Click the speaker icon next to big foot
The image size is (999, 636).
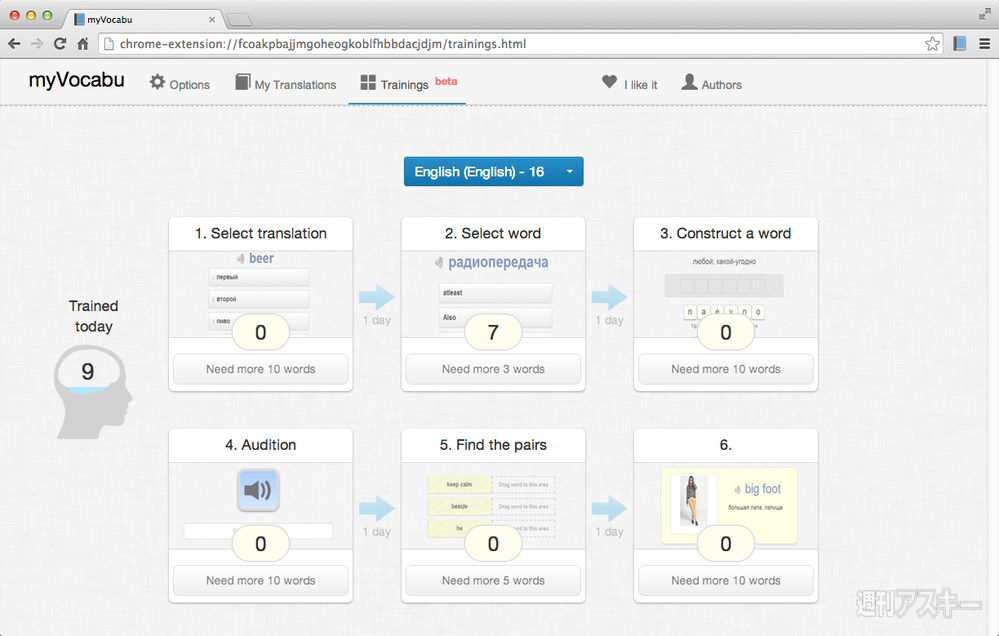(737, 489)
